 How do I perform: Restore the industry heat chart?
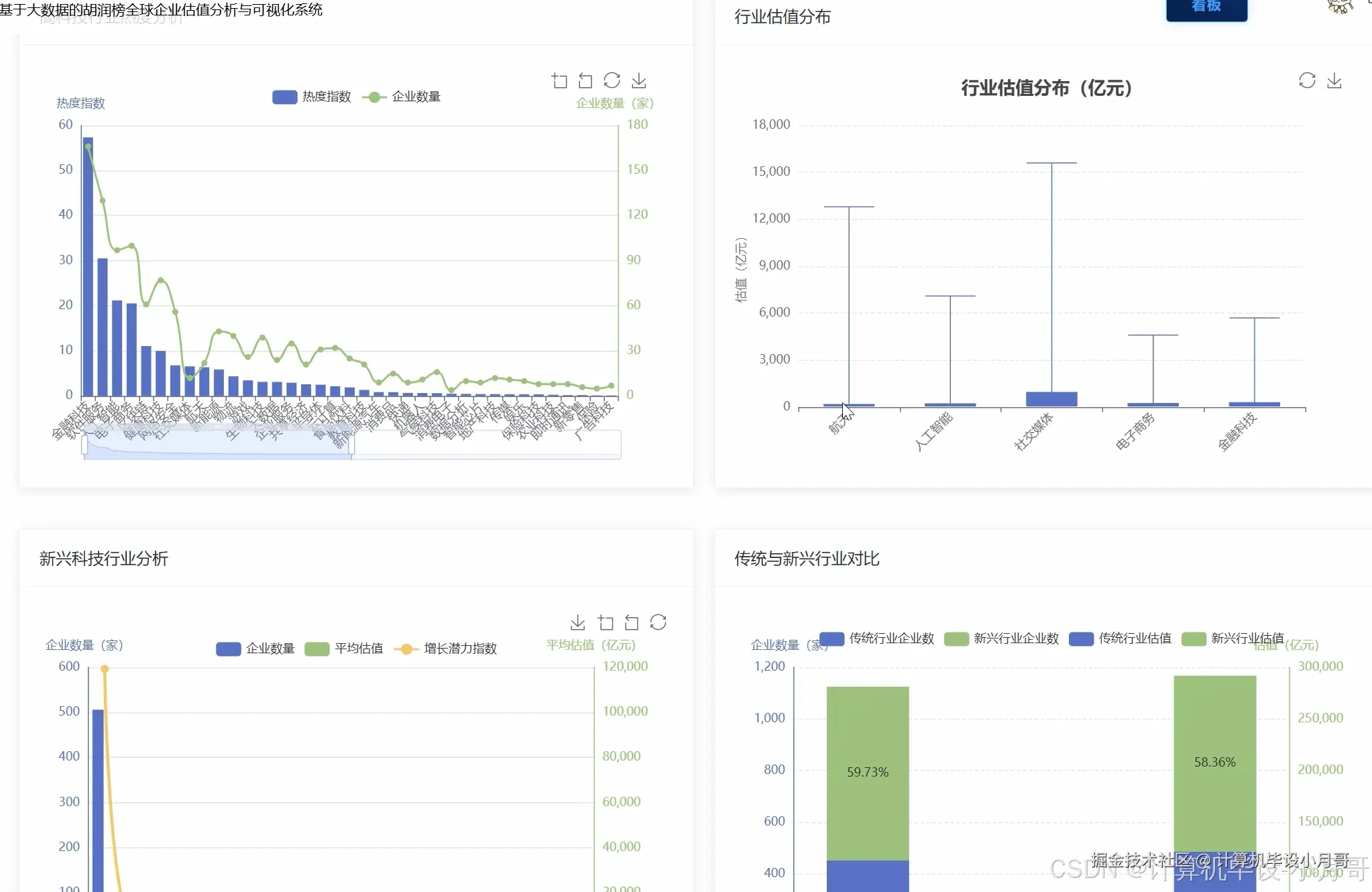(x=612, y=80)
